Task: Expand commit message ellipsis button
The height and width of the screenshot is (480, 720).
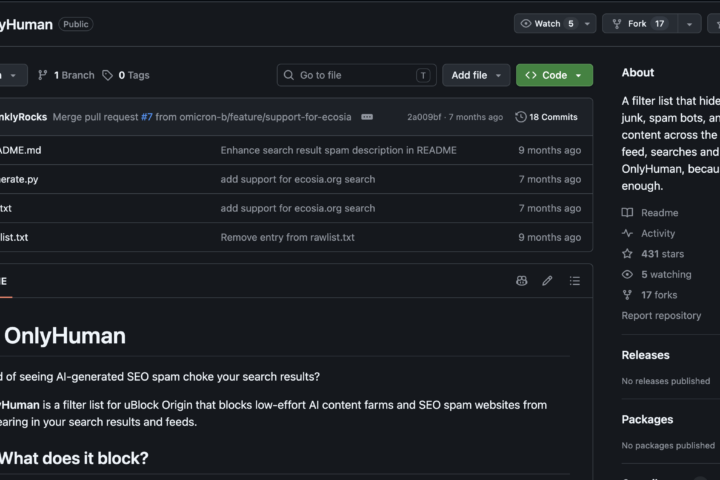Action: coord(367,117)
